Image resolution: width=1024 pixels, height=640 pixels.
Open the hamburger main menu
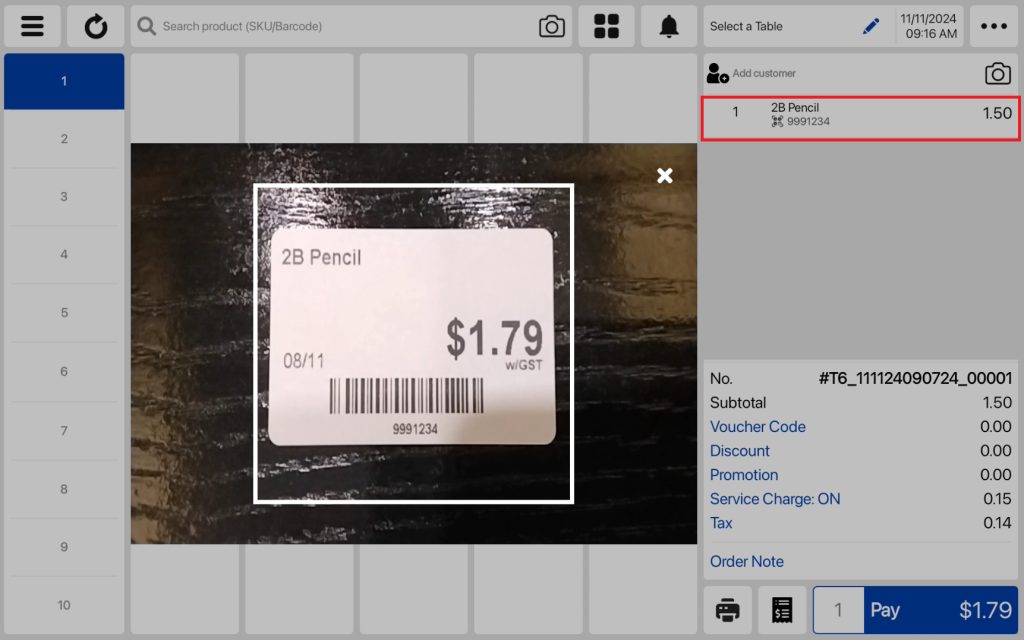click(32, 26)
